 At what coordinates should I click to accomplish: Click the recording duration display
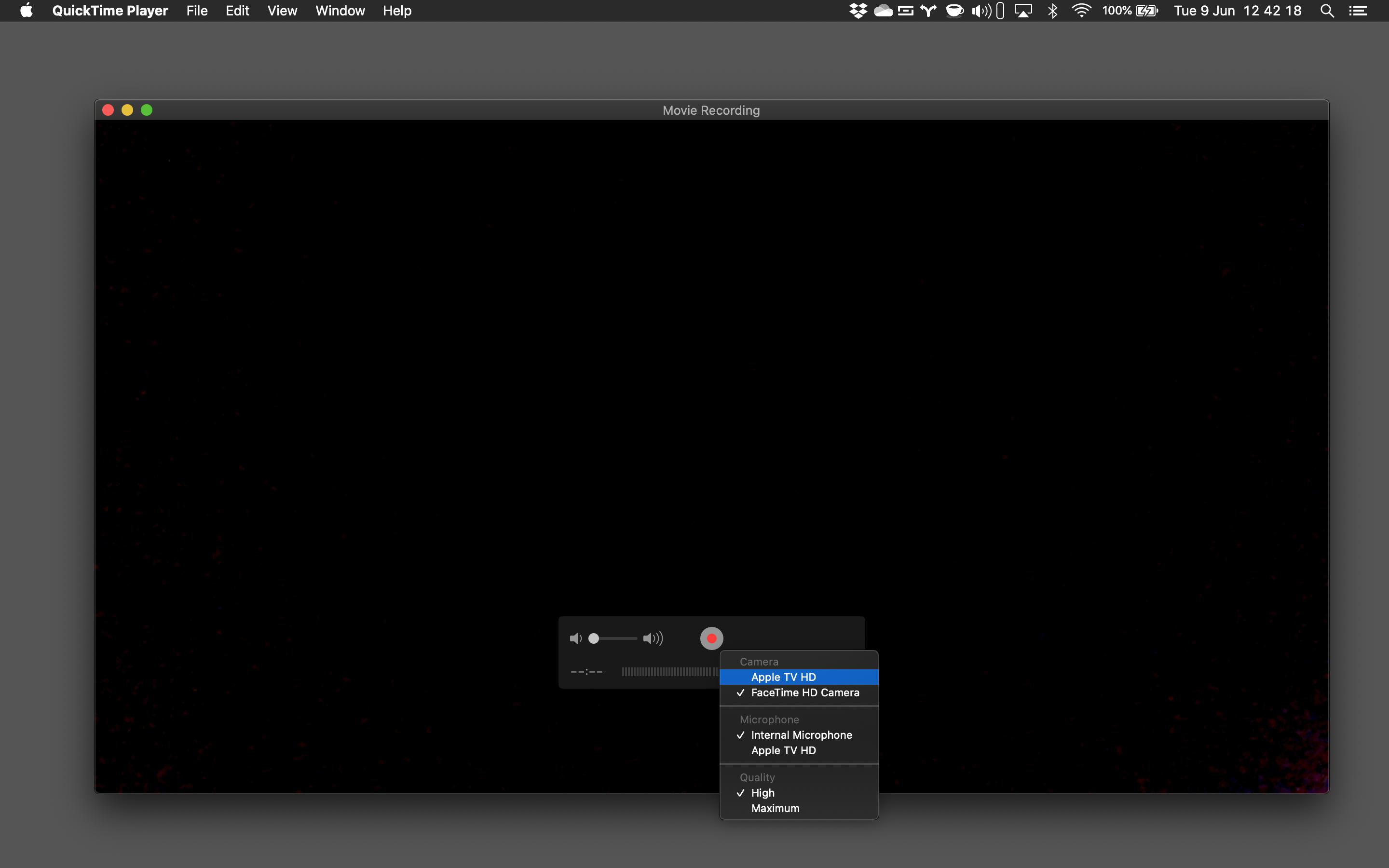click(x=586, y=672)
